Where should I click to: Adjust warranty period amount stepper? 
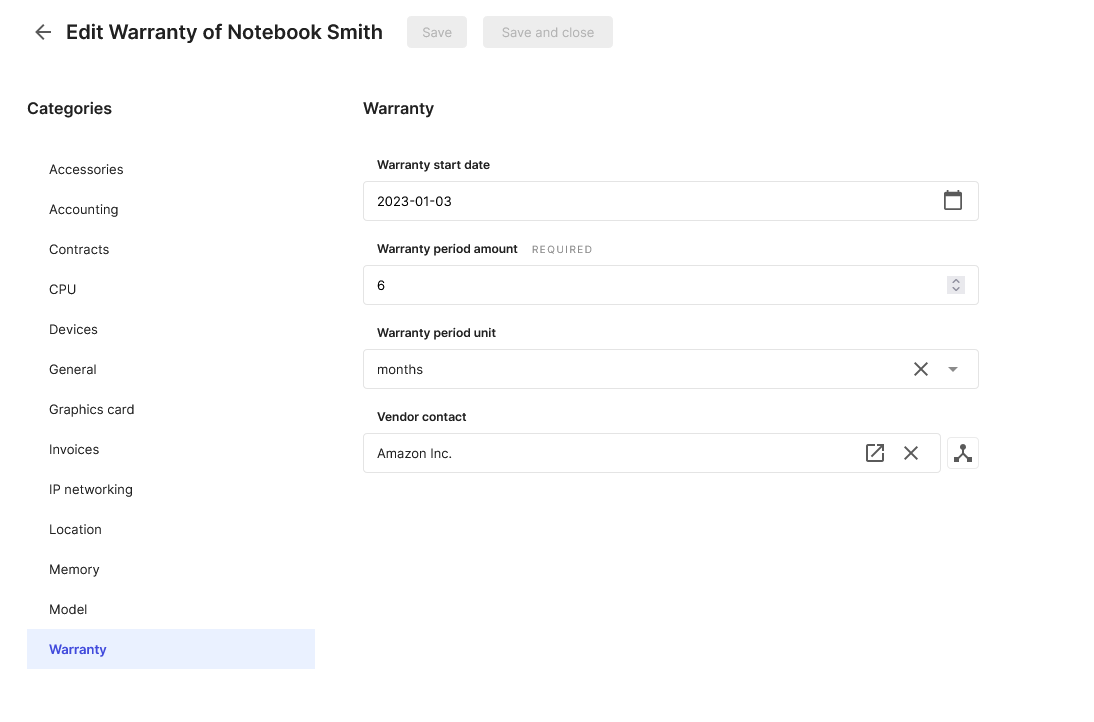coord(956,285)
